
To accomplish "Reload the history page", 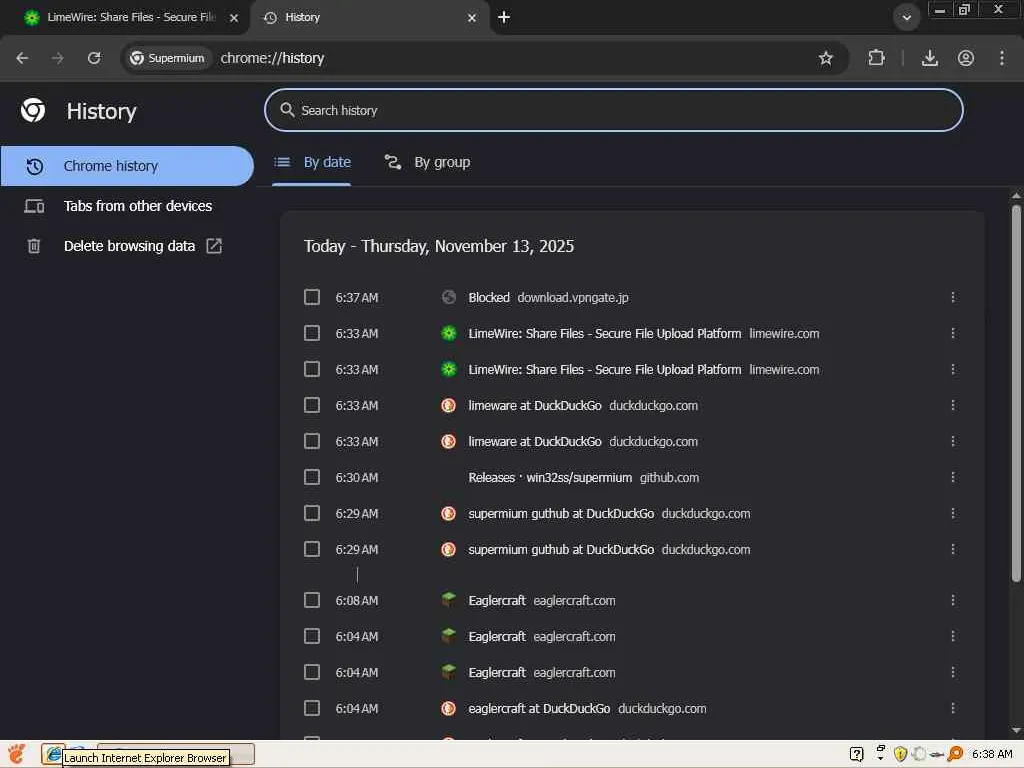I will click(94, 58).
